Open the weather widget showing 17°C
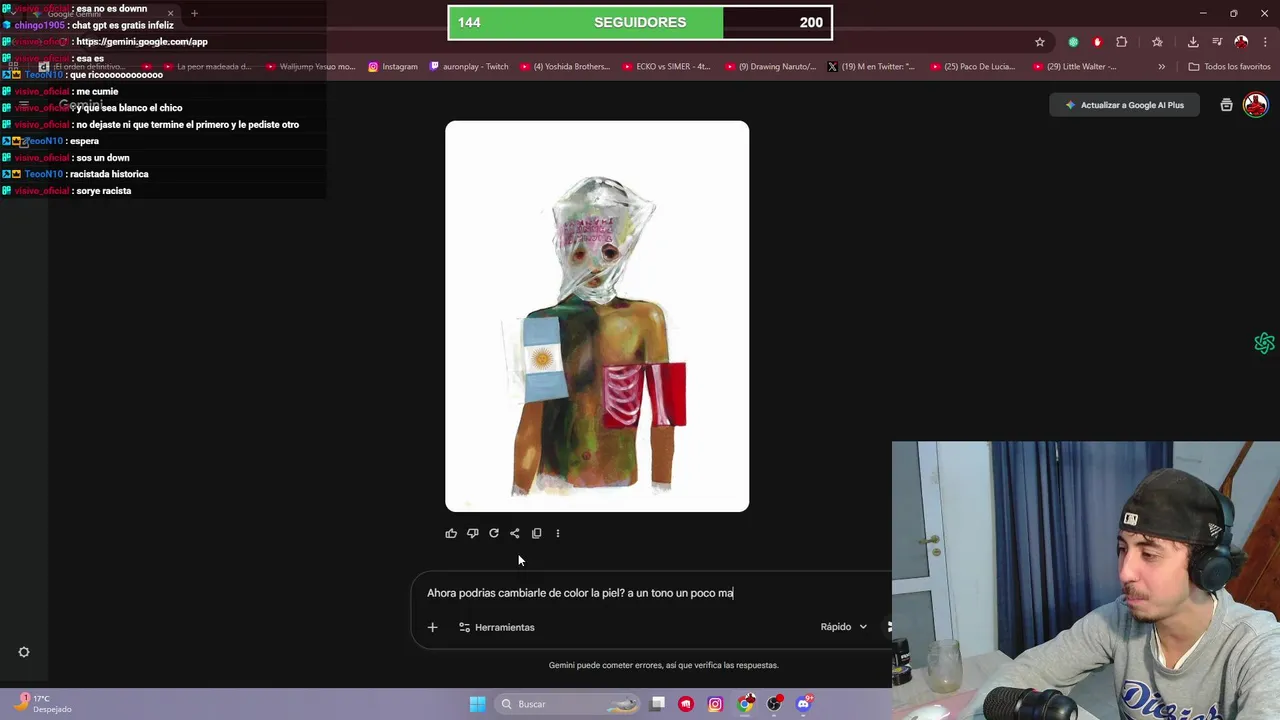This screenshot has width=1280, height=720. point(40,704)
